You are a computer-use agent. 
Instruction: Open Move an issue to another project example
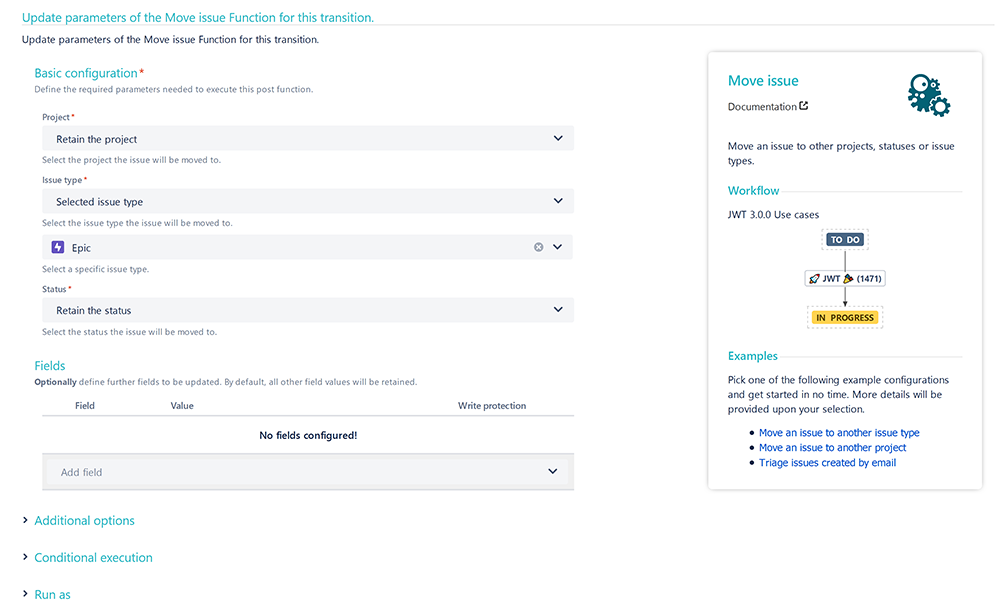click(x=832, y=448)
